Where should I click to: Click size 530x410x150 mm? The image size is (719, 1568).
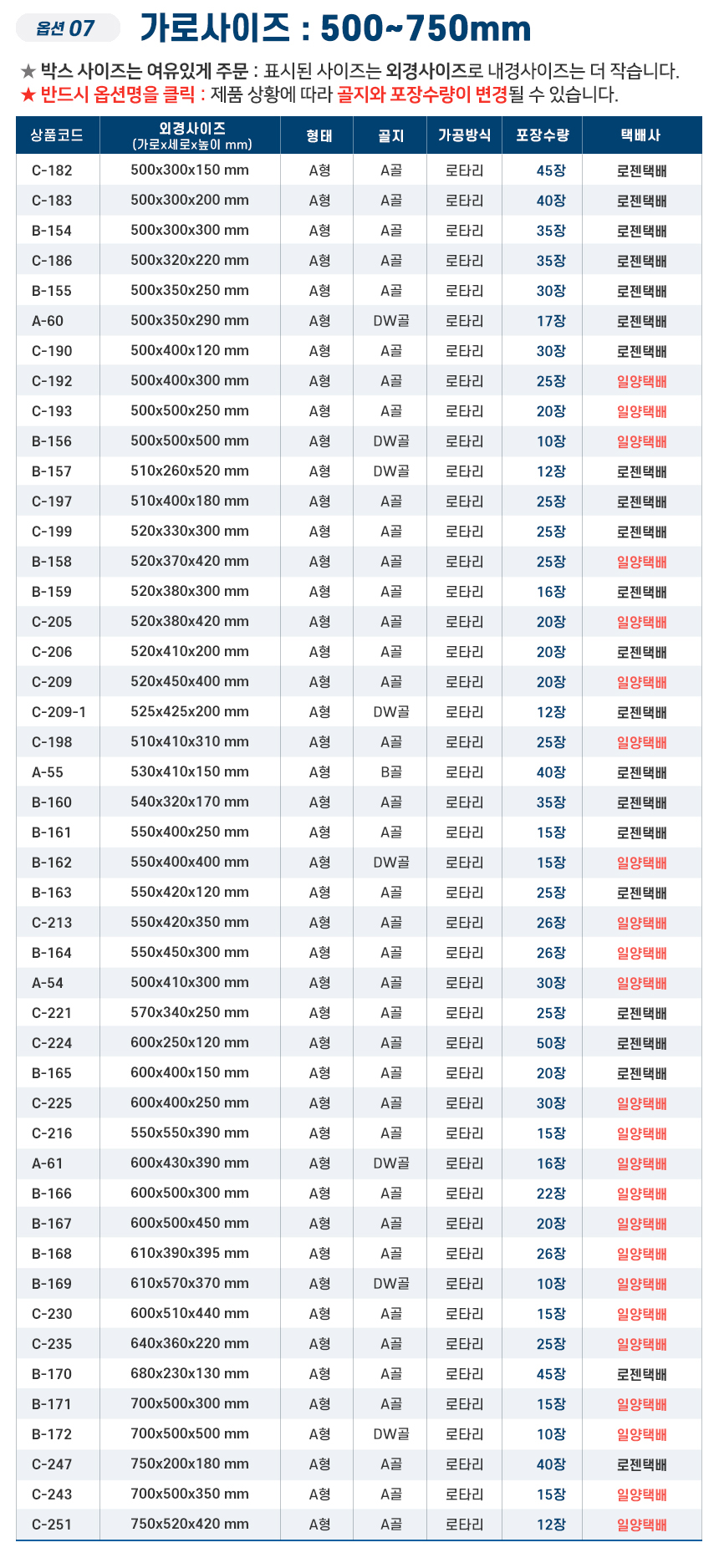[x=190, y=772]
